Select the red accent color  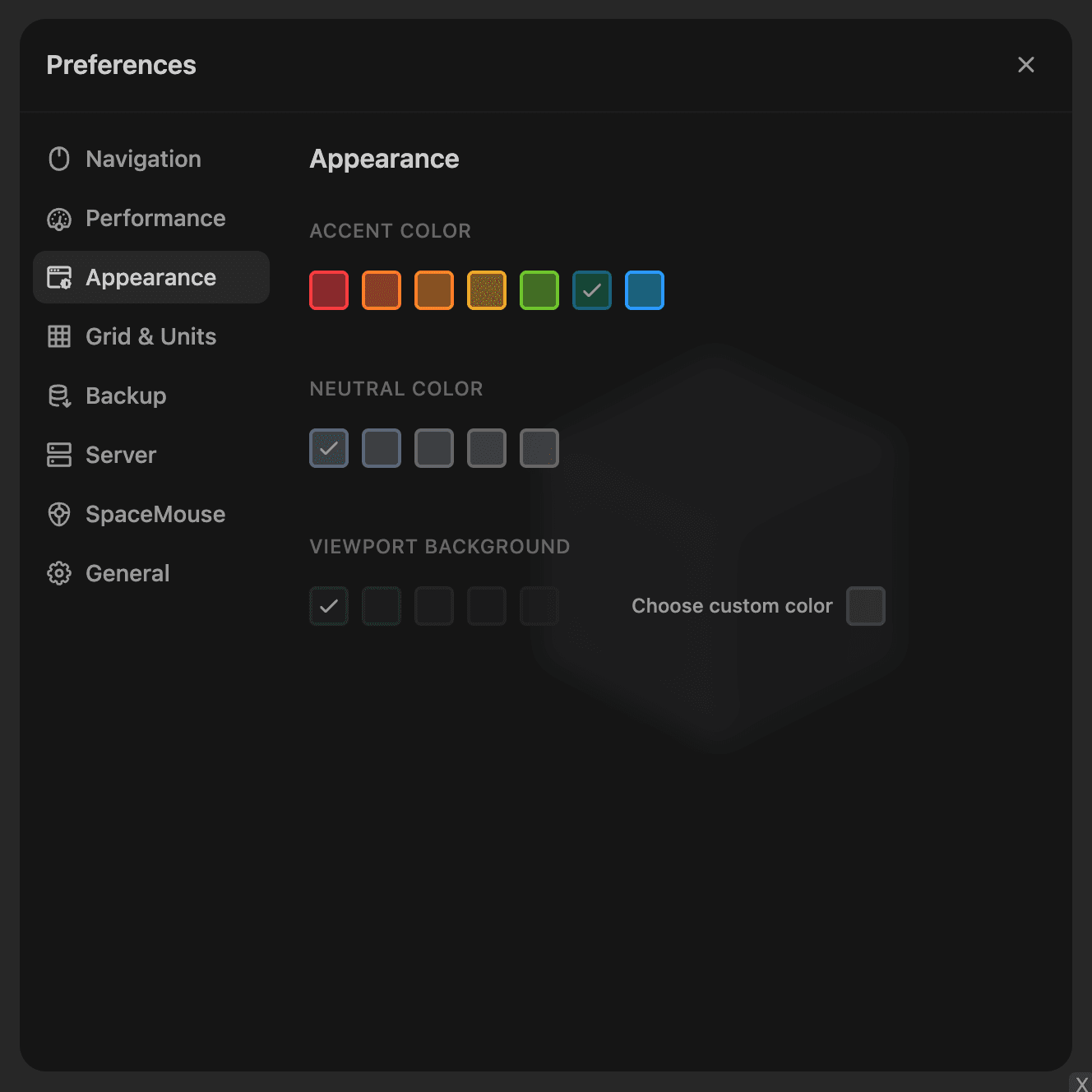(329, 290)
